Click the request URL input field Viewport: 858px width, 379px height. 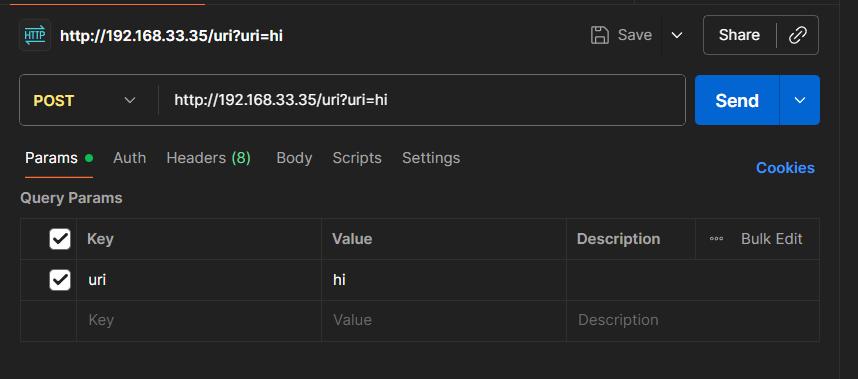421,100
